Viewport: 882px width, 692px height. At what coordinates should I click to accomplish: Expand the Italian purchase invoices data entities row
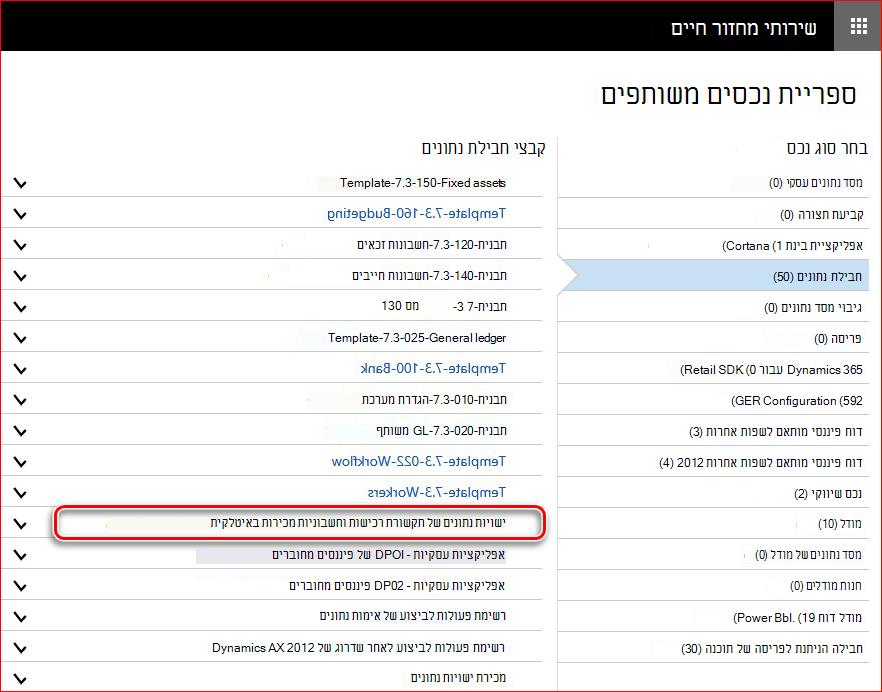click(20, 524)
